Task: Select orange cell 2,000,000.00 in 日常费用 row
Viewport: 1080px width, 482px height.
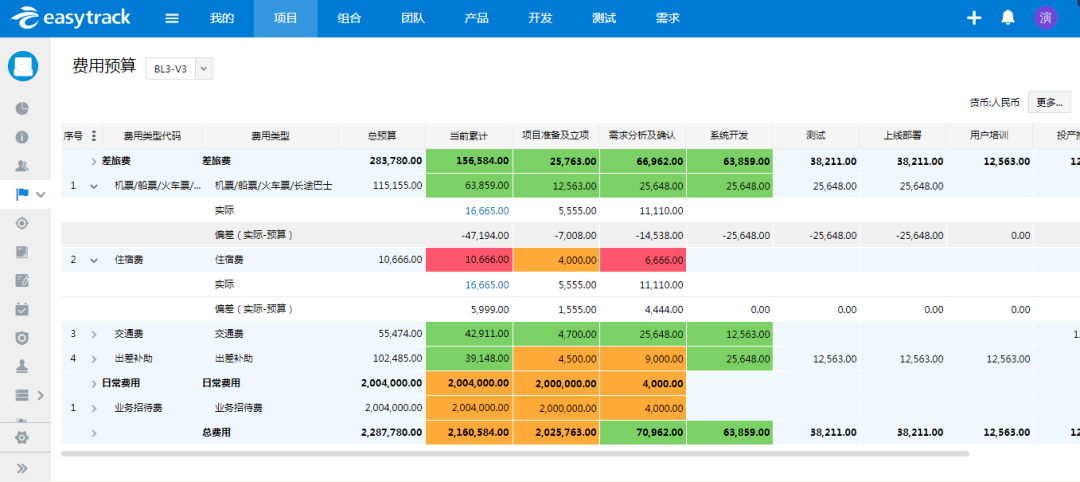Action: click(556, 383)
